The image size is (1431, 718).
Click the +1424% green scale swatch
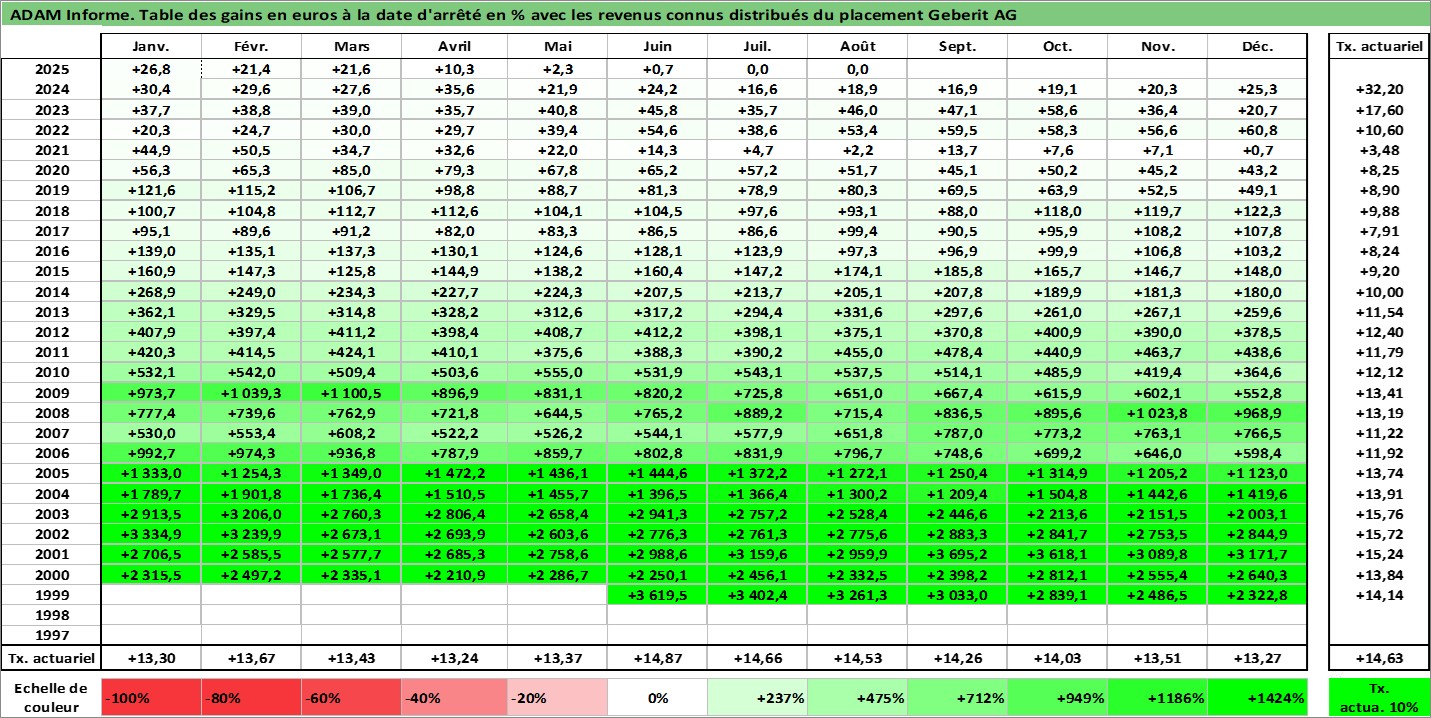(1258, 698)
